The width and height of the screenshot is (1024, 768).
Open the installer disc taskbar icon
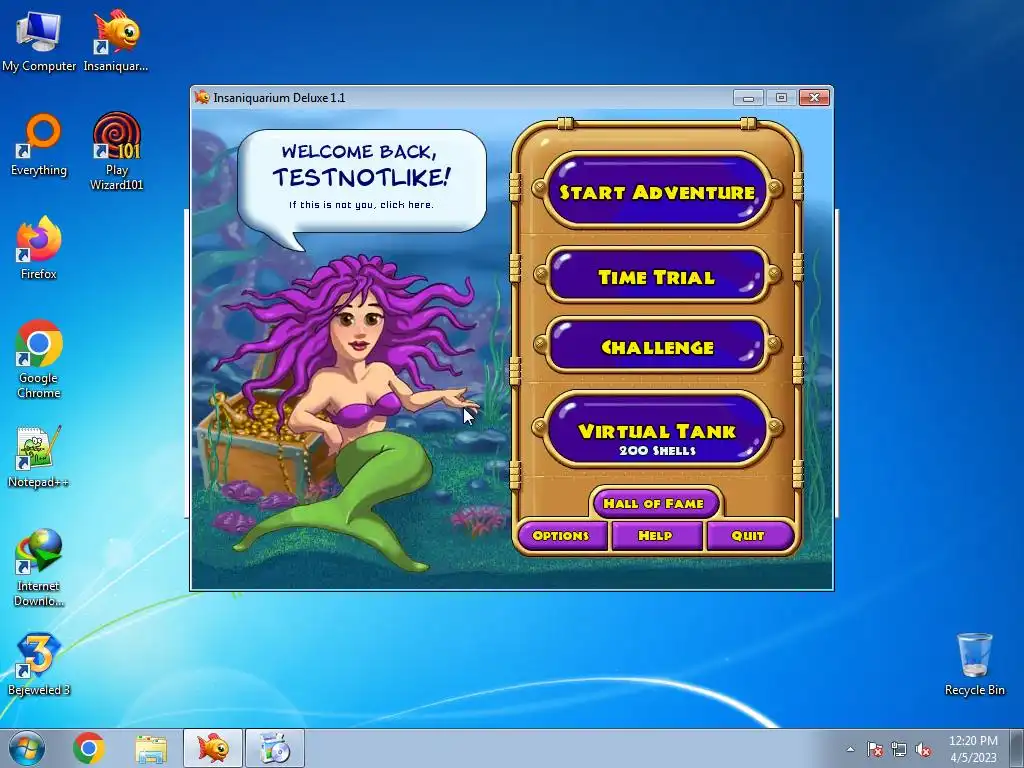[x=275, y=748]
